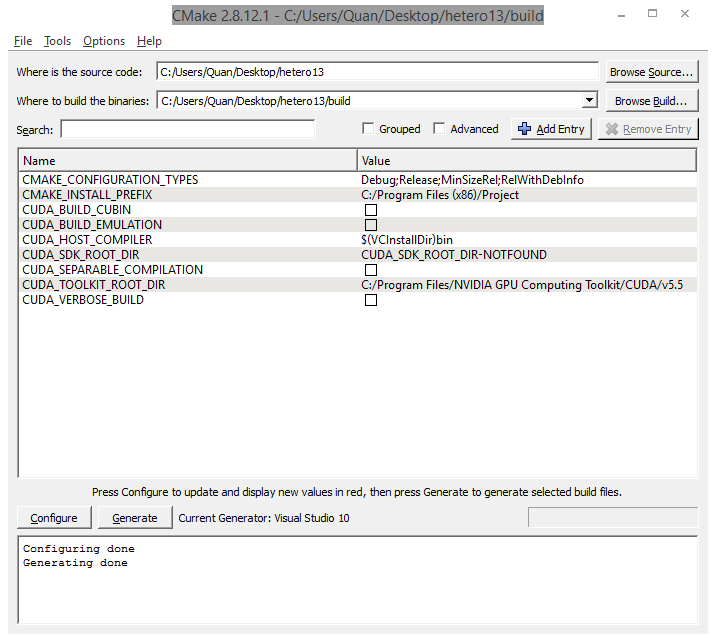716x642 pixels.
Task: Click the Browse Build button
Action: click(x=651, y=101)
